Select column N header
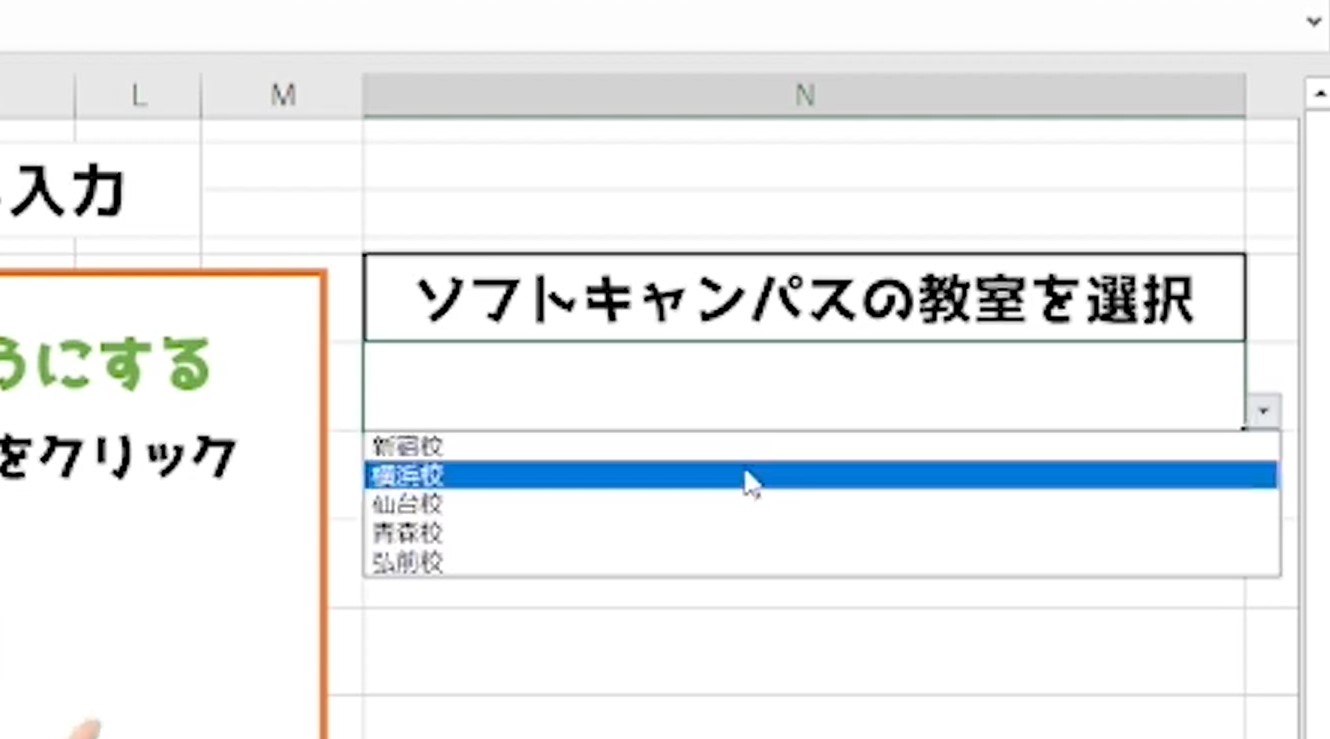Image resolution: width=1330 pixels, height=739 pixels. click(804, 95)
